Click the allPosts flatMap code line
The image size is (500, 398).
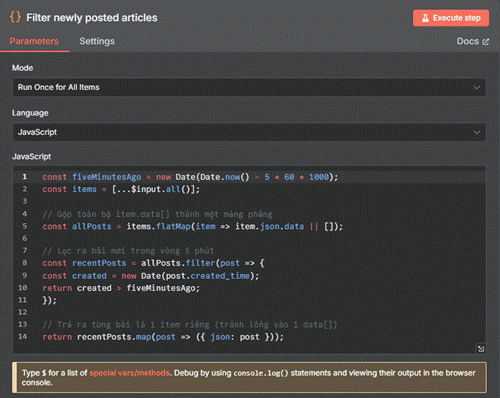pyautogui.click(x=192, y=227)
